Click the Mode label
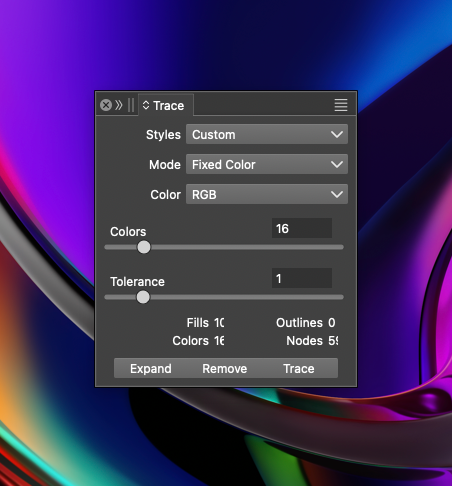Image resolution: width=452 pixels, height=486 pixels. pyautogui.click(x=165, y=165)
